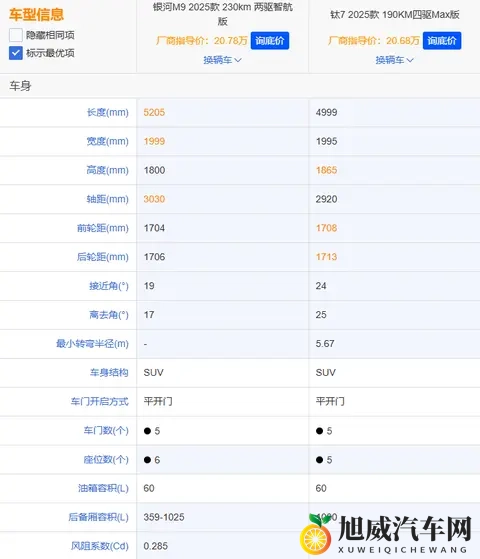Screen dimensions: 480x559
Task: Click the 风阻系数(Cd) parameter label
Action: click(x=99, y=546)
